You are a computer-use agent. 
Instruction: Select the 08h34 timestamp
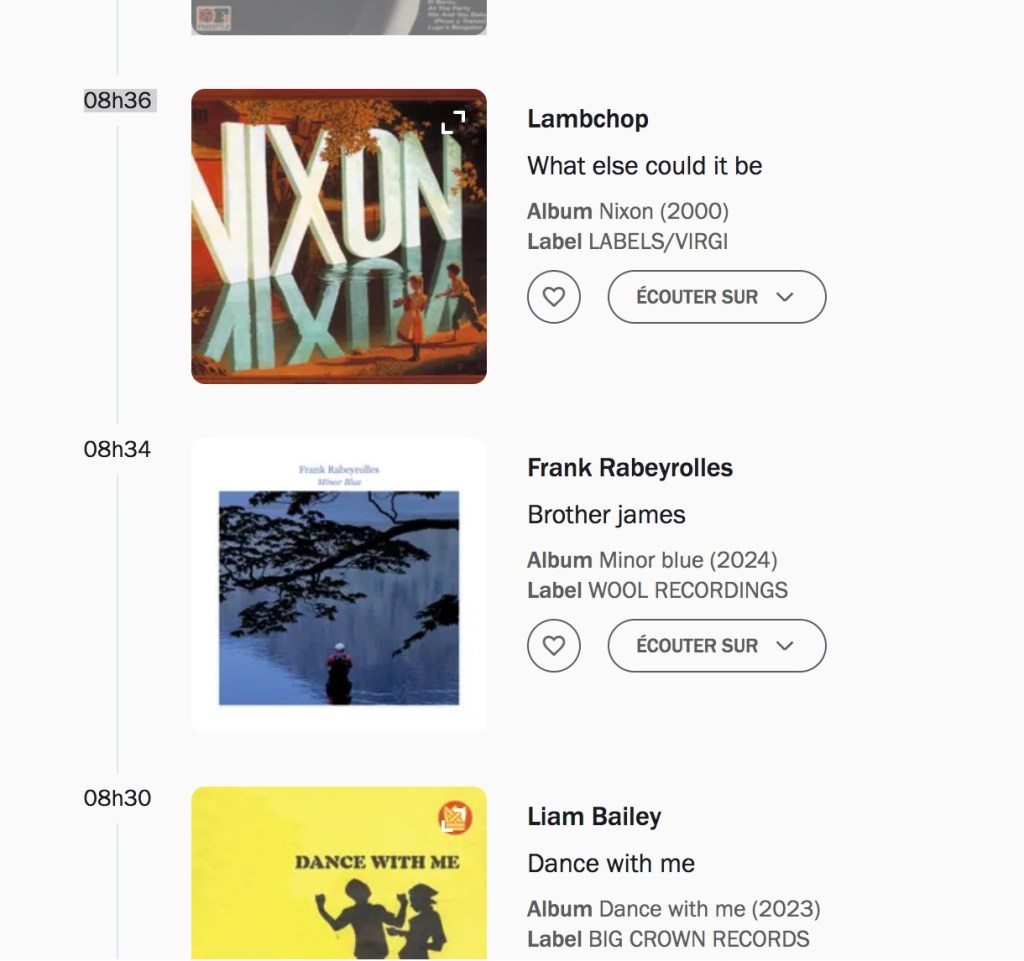118,450
